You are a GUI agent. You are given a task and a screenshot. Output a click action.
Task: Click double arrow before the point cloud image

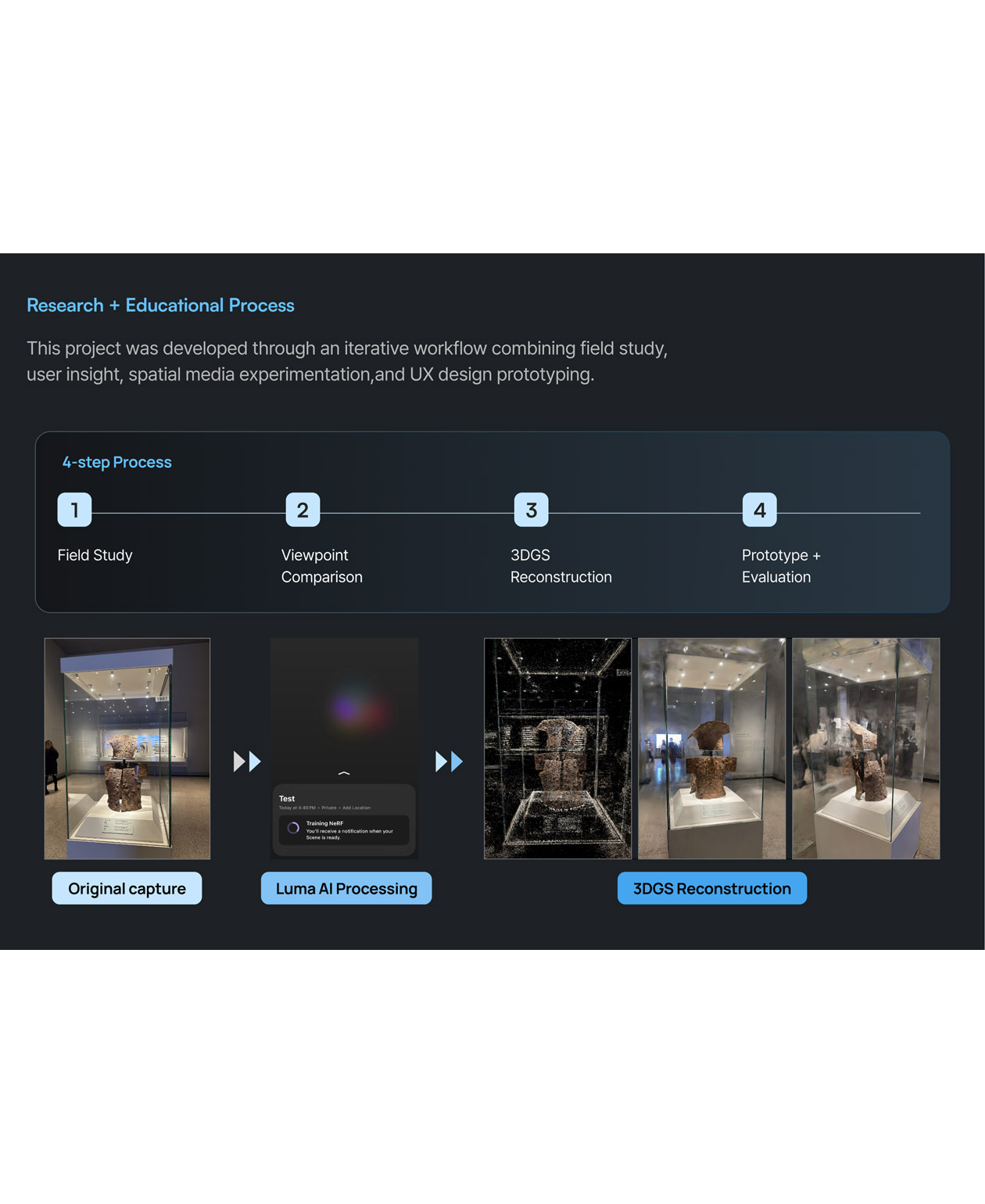[x=449, y=761]
